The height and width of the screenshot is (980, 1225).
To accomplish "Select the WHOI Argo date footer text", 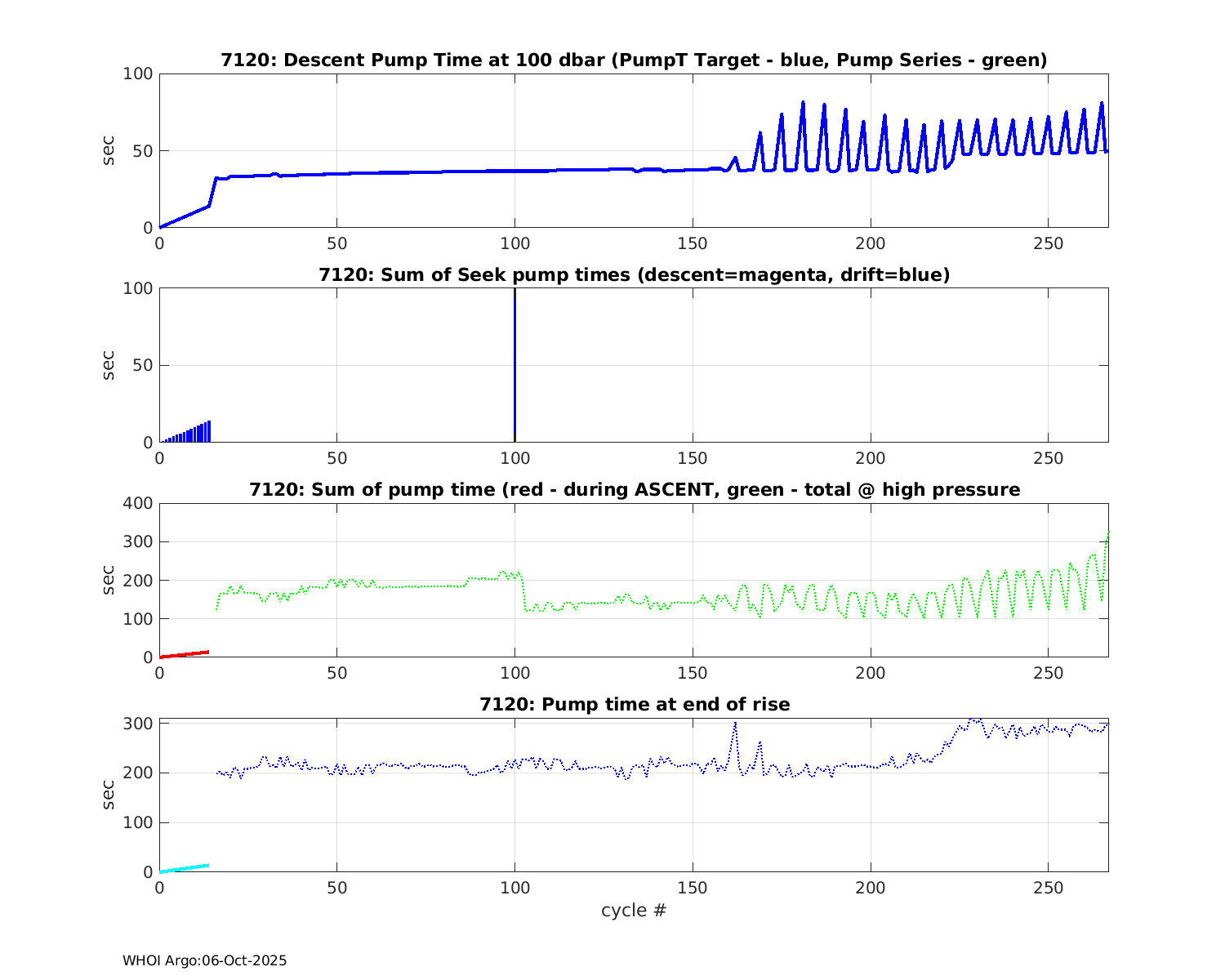I will (x=204, y=961).
